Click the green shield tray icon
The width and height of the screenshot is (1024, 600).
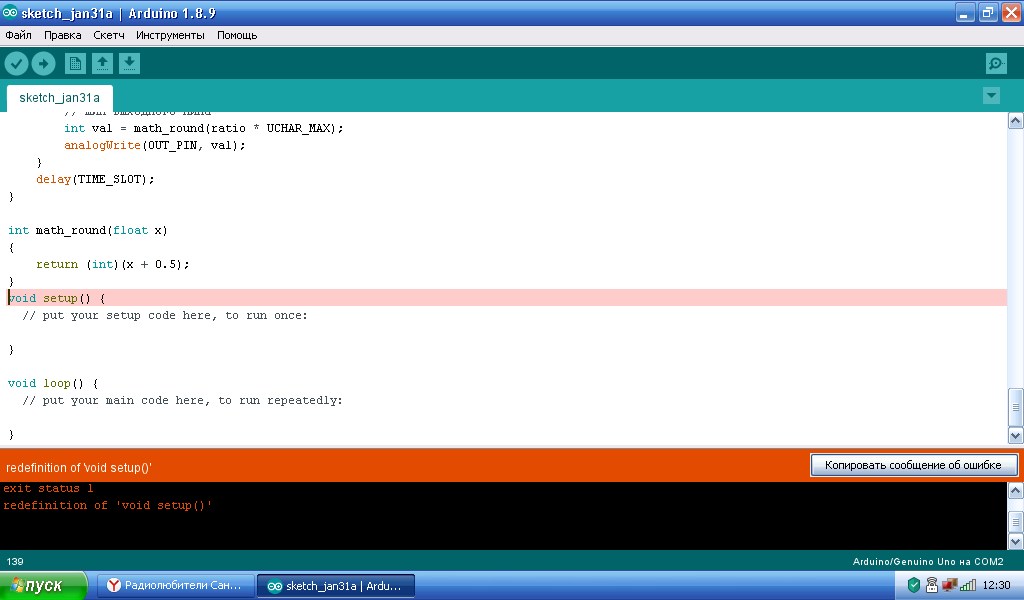(x=913, y=585)
